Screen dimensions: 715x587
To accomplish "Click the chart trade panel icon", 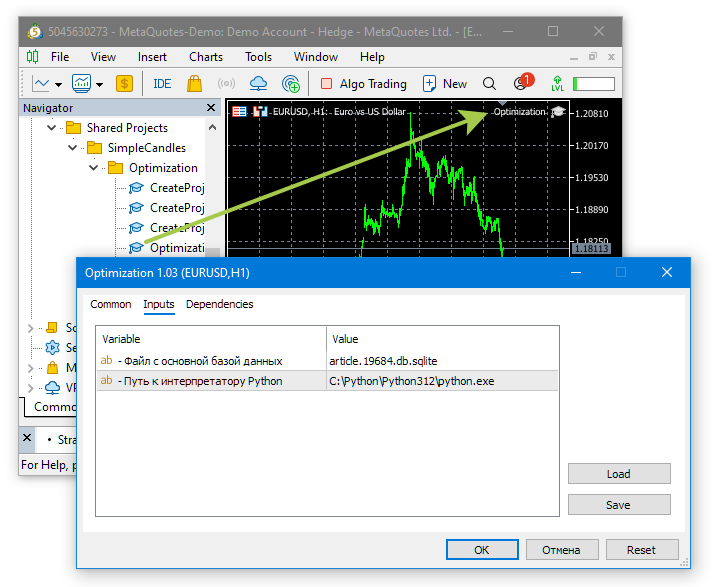I will point(239,112).
